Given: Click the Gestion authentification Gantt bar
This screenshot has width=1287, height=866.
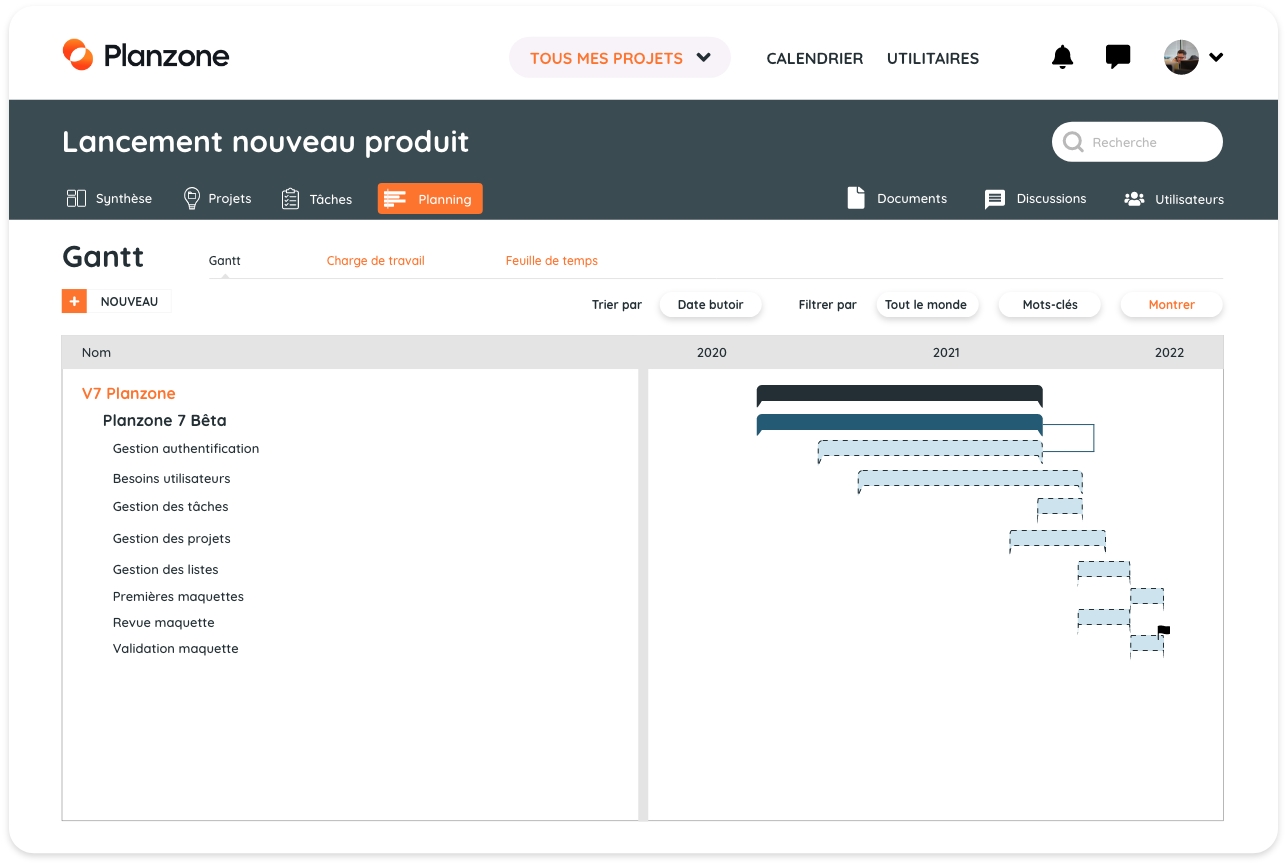Looking at the screenshot, I should pos(930,449).
